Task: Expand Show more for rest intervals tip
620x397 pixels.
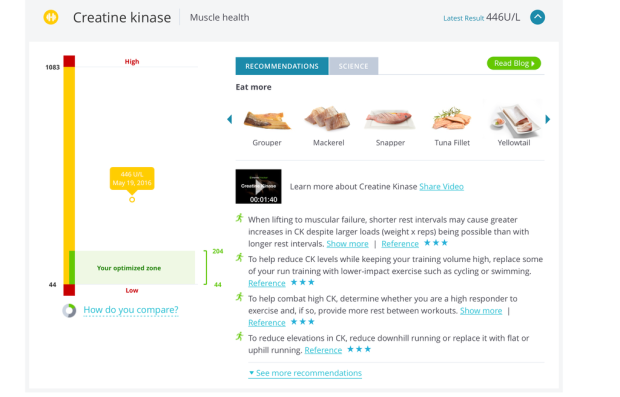Action: pyautogui.click(x=347, y=244)
